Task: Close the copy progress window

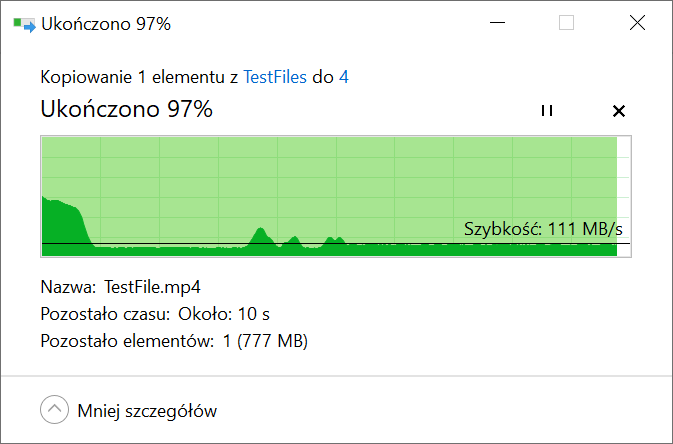Action: [637, 22]
